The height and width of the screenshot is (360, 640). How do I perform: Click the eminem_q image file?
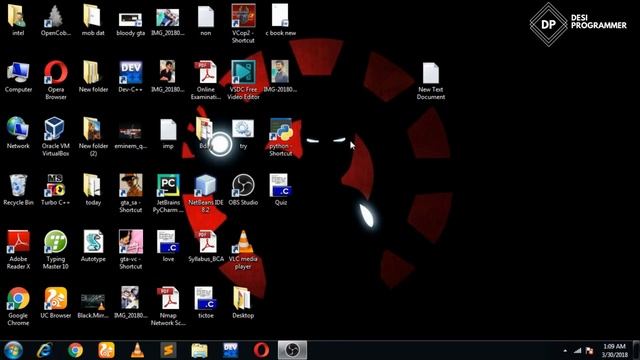point(130,132)
